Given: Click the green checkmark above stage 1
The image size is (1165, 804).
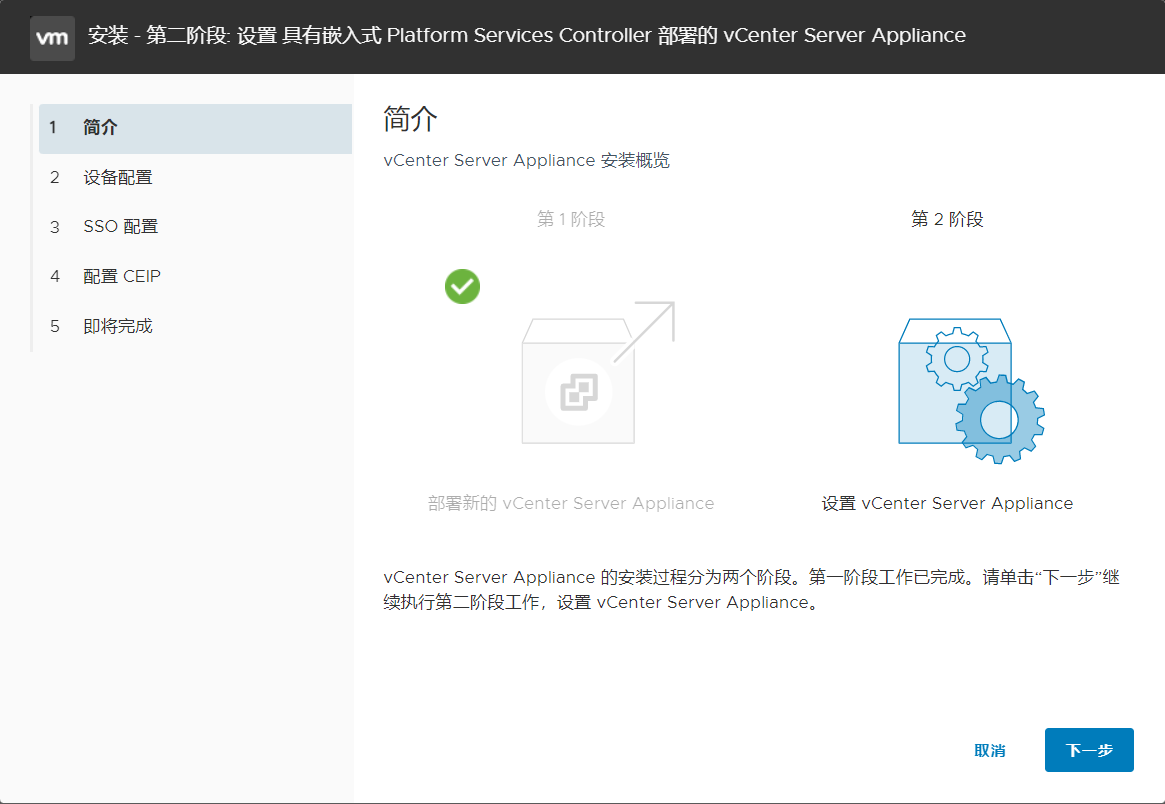Looking at the screenshot, I should (462, 286).
